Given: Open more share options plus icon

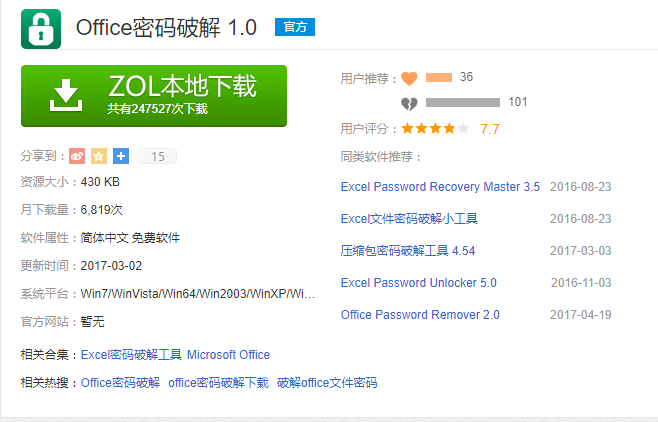Looking at the screenshot, I should click(121, 156).
